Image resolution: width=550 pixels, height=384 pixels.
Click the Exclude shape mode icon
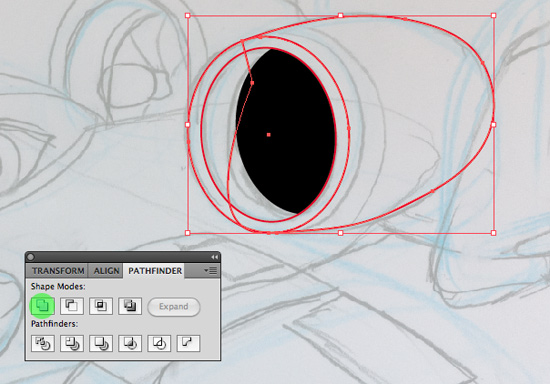130,306
